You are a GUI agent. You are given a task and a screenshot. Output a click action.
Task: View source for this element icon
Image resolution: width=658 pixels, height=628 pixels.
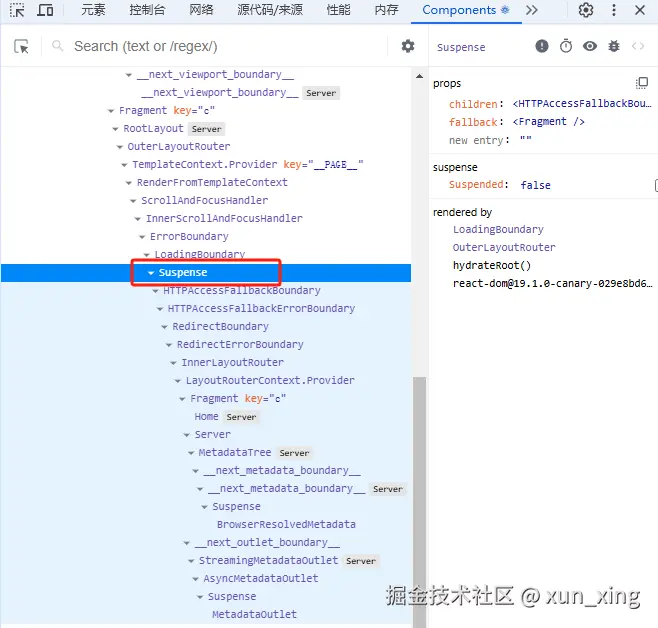pyautogui.click(x=638, y=46)
